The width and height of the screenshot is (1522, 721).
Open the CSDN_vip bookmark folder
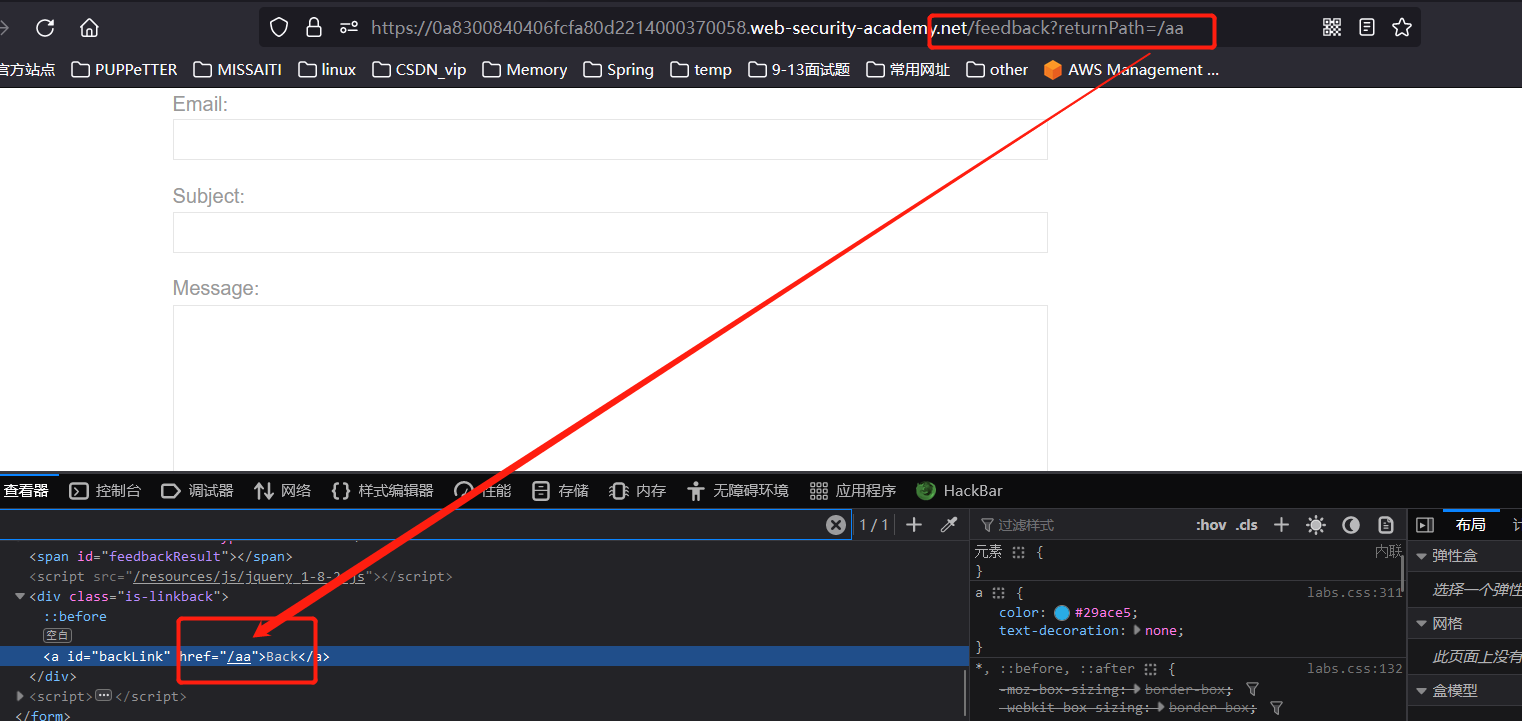click(x=419, y=70)
